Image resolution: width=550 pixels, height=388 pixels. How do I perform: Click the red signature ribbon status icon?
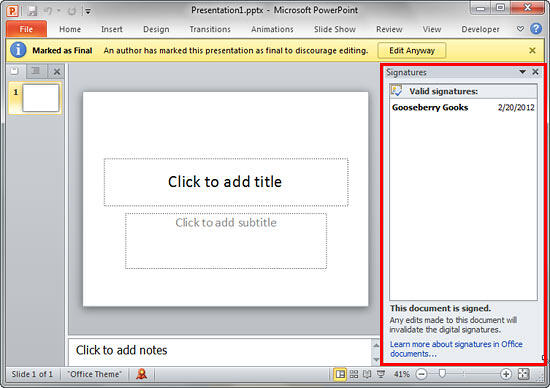[141, 374]
